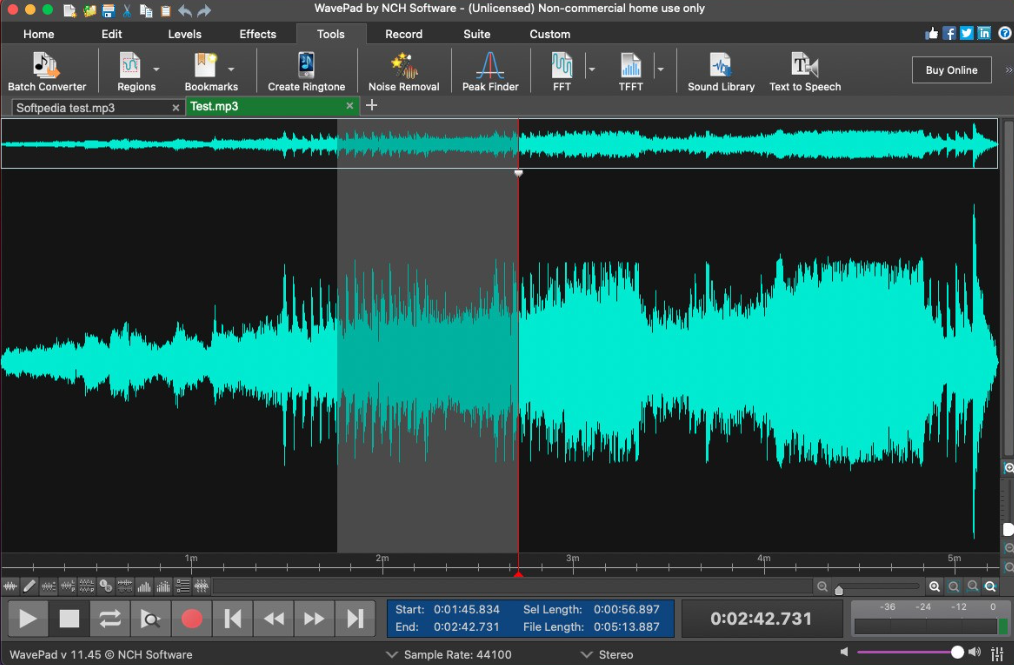Jump to end of the file
1014x665 pixels.
(x=355, y=619)
